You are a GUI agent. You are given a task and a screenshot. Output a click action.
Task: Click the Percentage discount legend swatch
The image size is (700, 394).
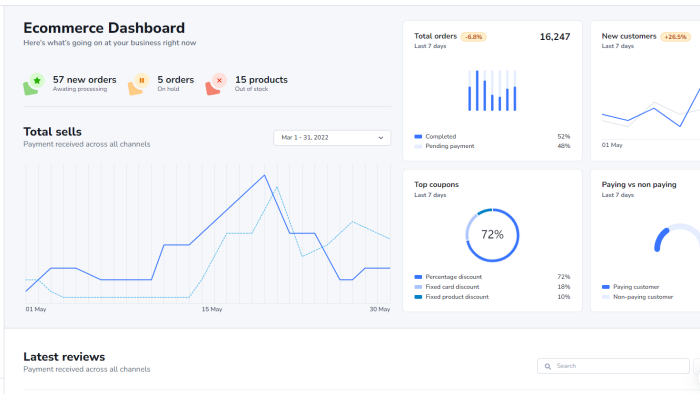(418, 277)
